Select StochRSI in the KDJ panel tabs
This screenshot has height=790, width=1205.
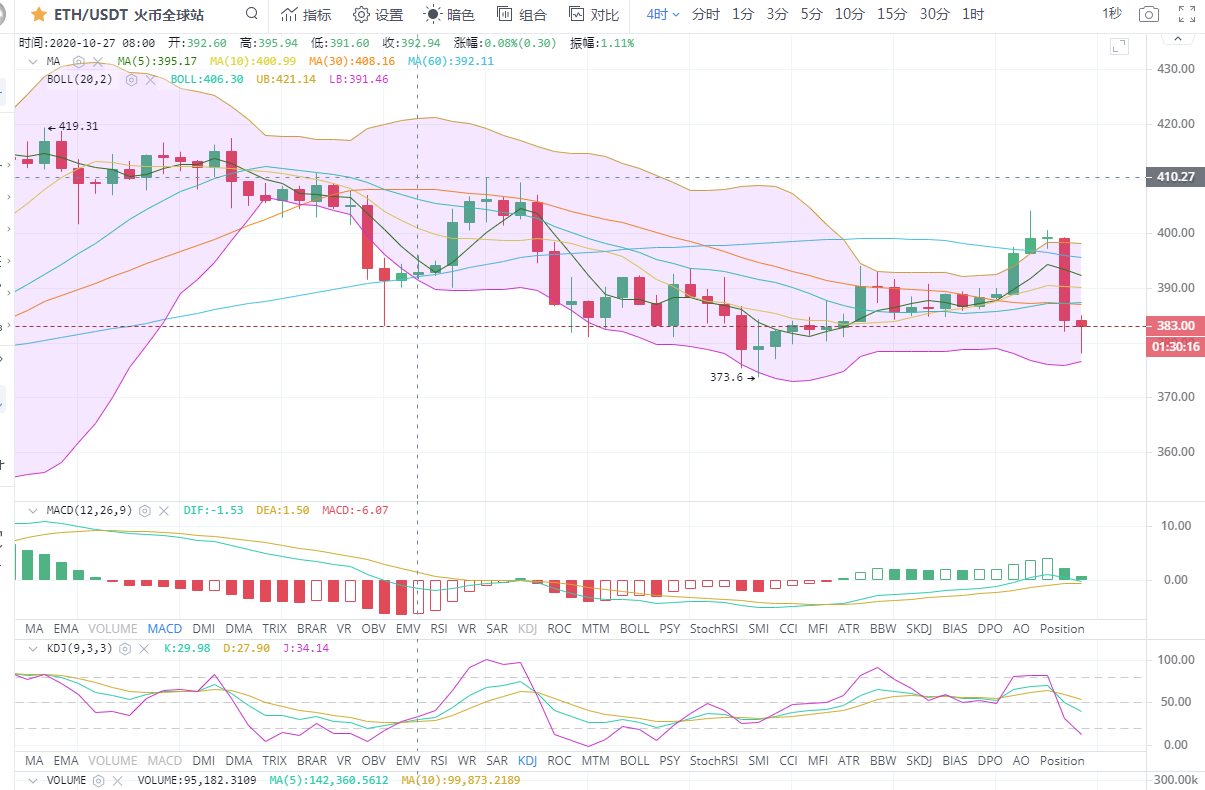click(713, 761)
